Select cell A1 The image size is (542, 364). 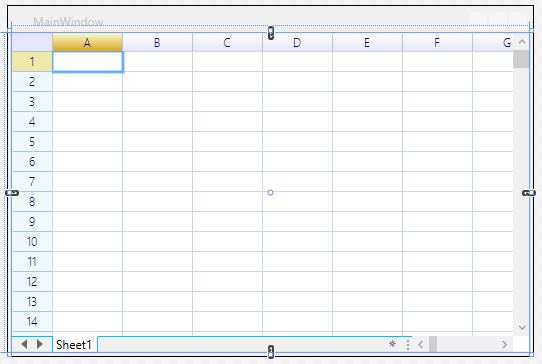88,62
